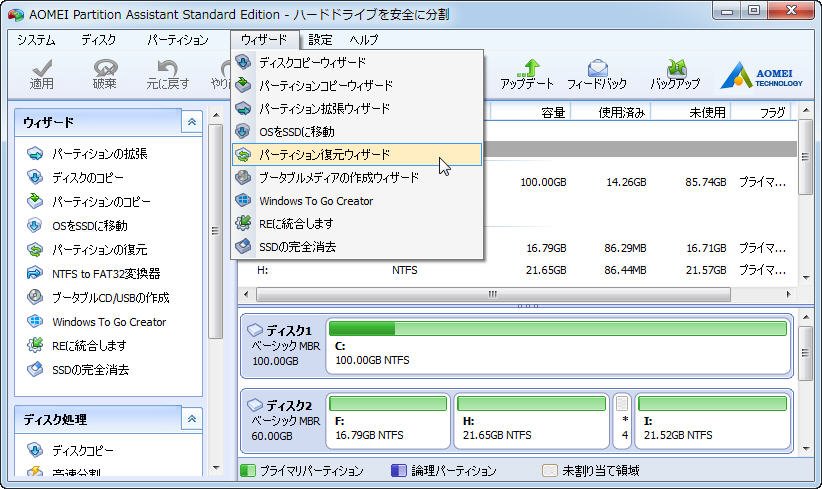
Task: Select the small unallocated block on ディスク2
Action: click(622, 421)
